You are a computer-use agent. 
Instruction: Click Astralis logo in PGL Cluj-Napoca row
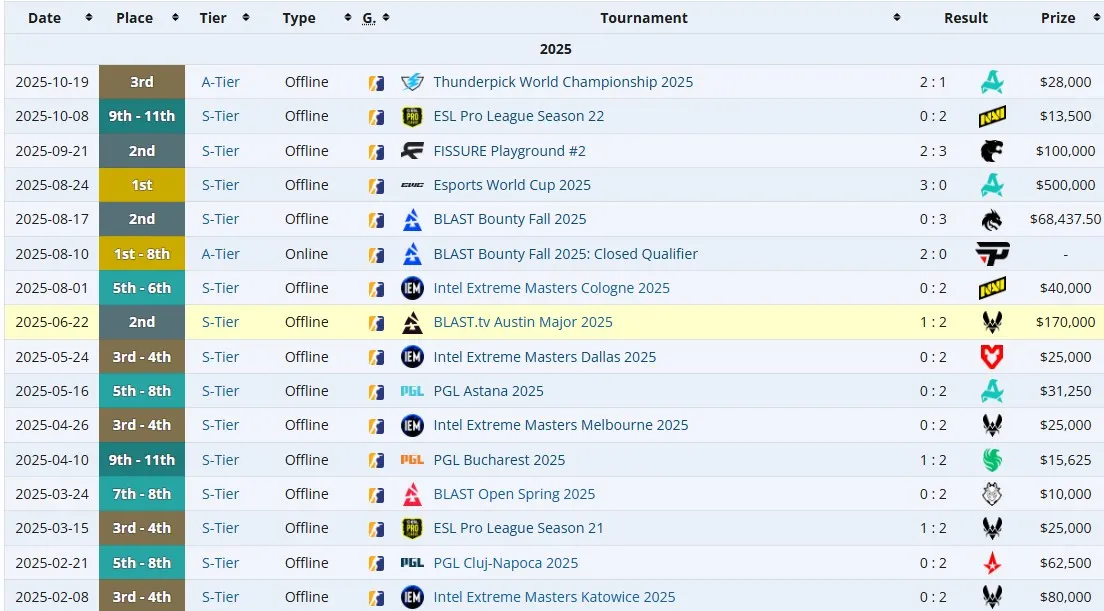coord(992,563)
